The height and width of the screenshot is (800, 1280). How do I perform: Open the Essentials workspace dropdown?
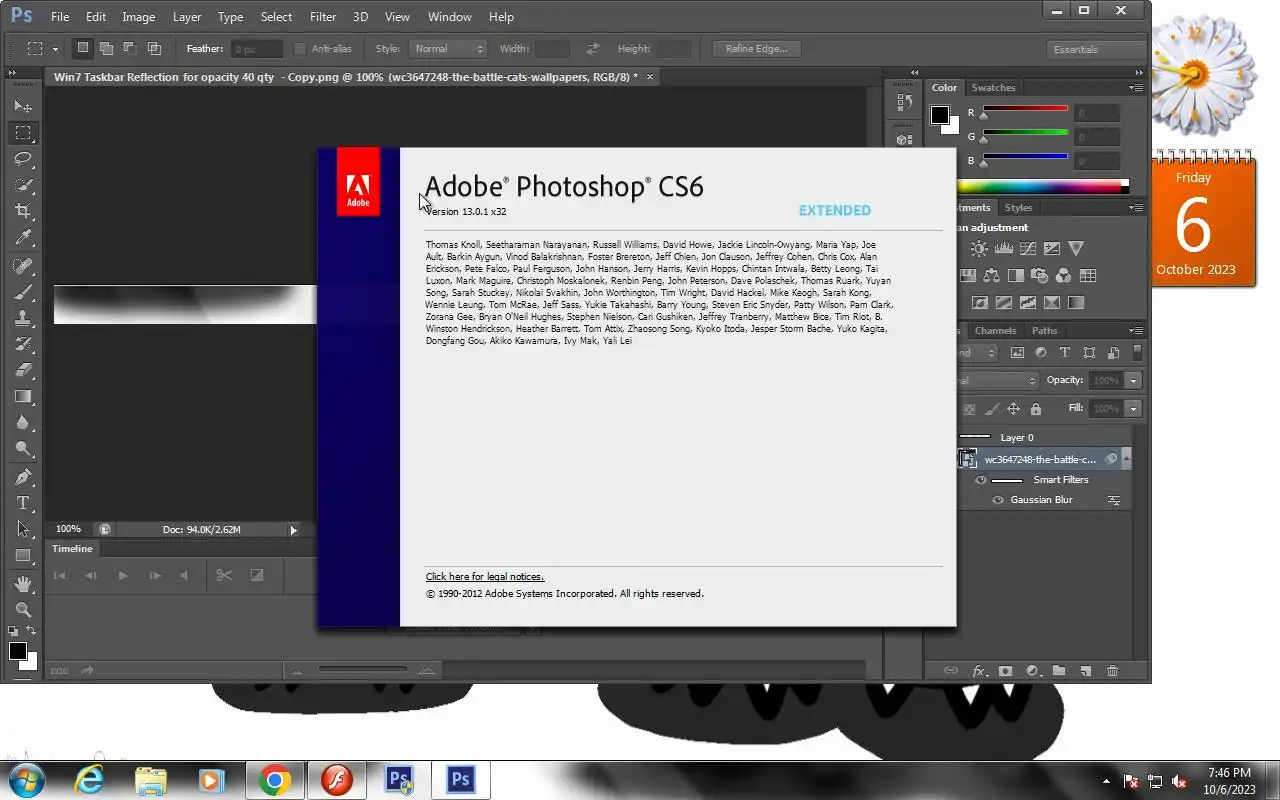pos(1096,49)
